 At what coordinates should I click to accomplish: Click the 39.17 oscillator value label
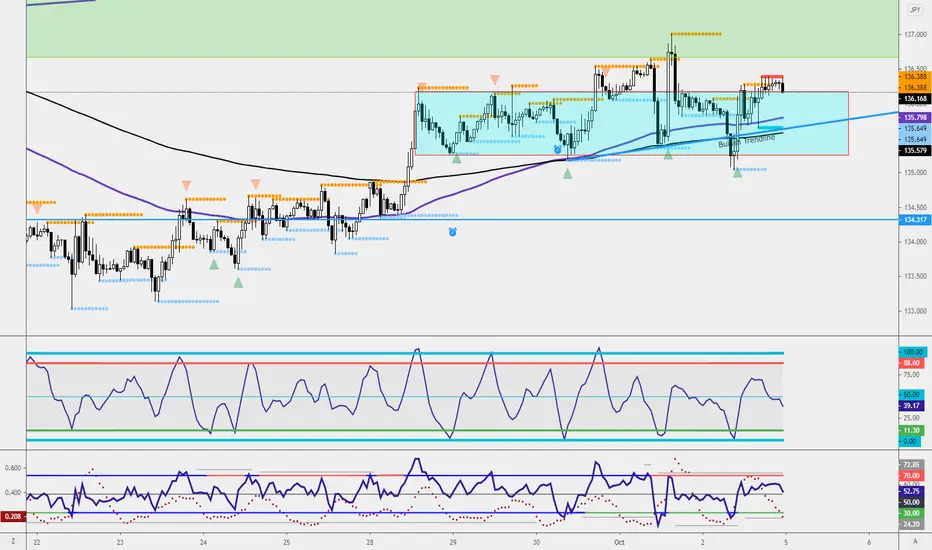[912, 406]
